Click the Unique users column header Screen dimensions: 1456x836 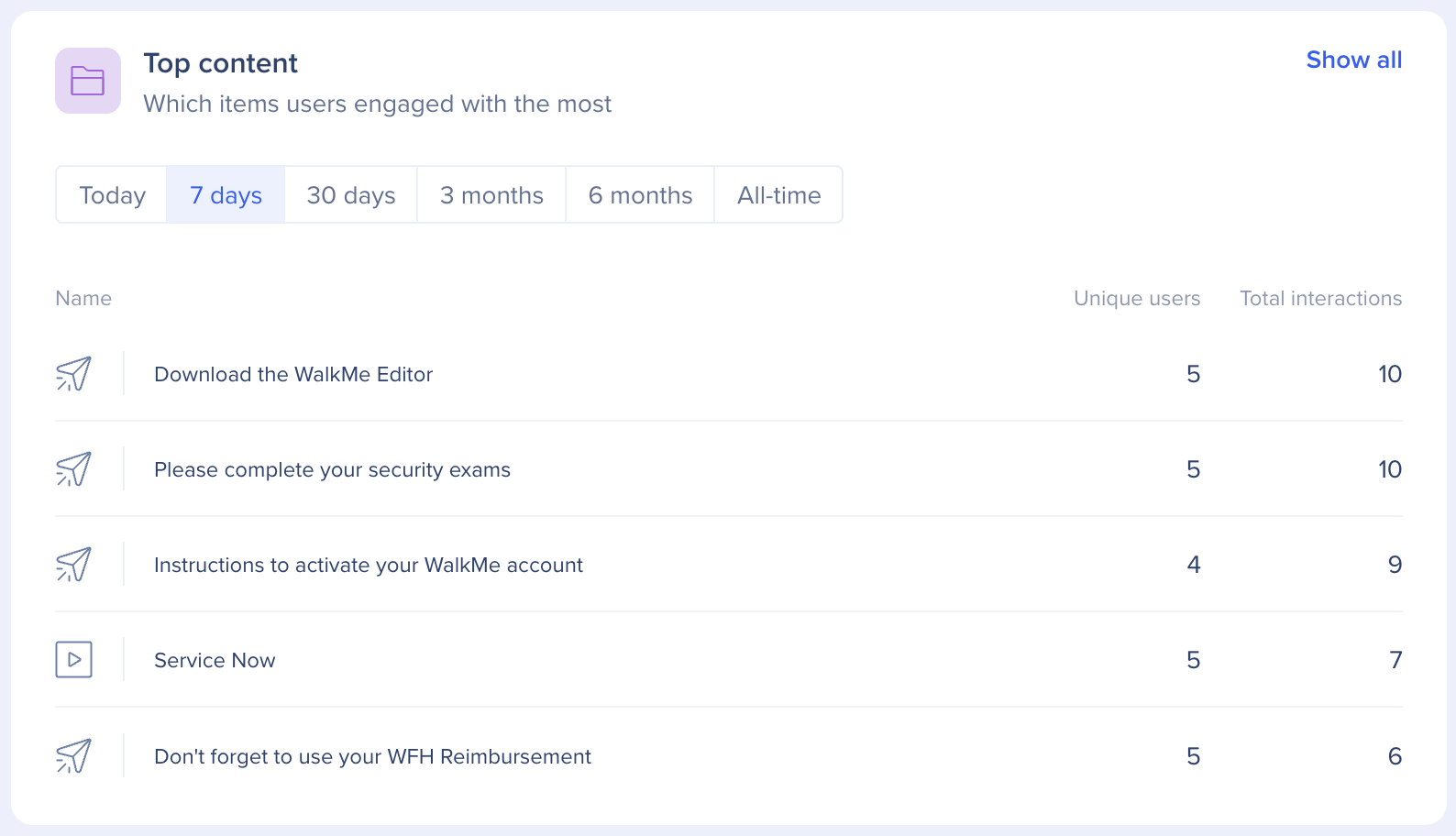pyautogui.click(x=1136, y=299)
